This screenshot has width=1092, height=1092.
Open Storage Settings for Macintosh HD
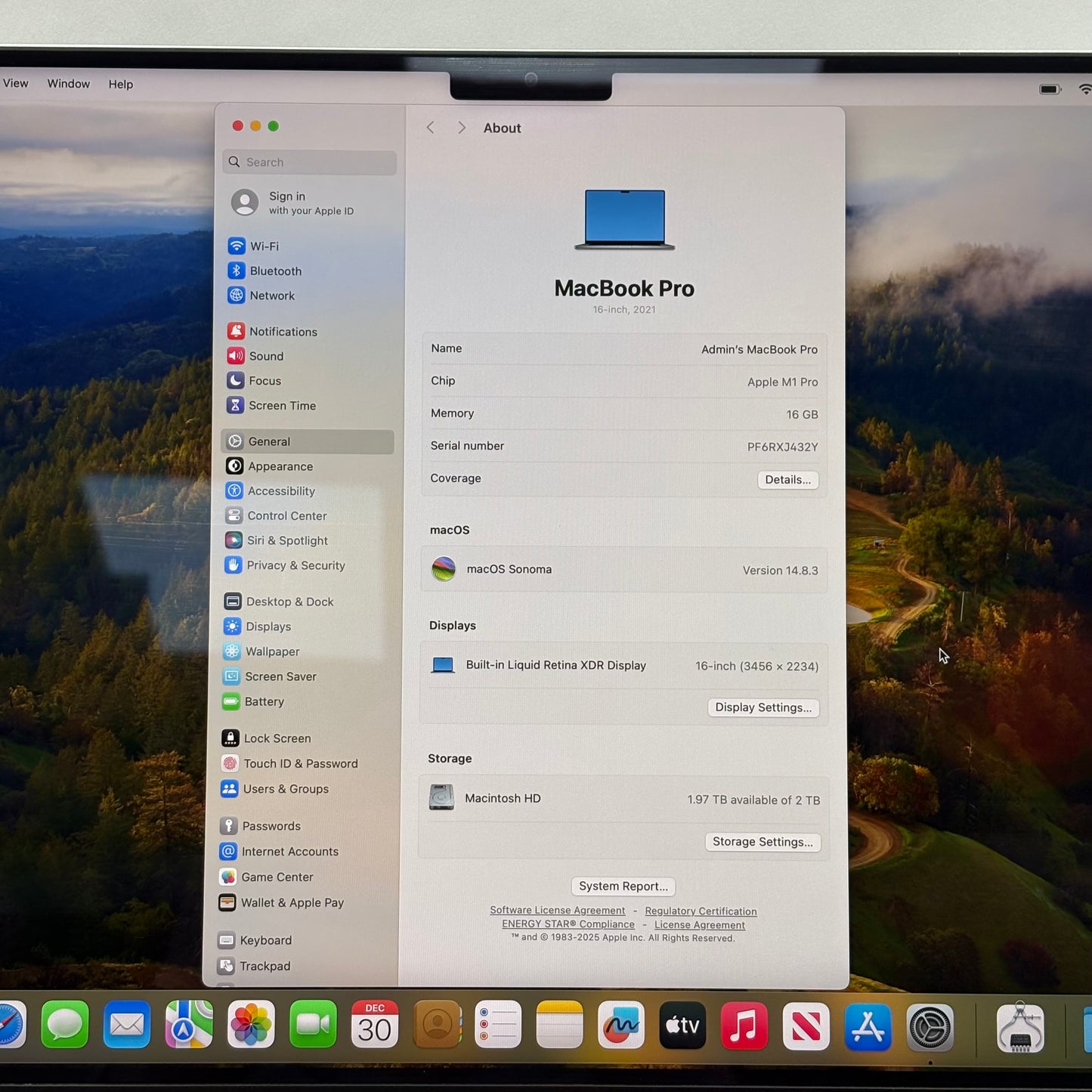tap(762, 842)
